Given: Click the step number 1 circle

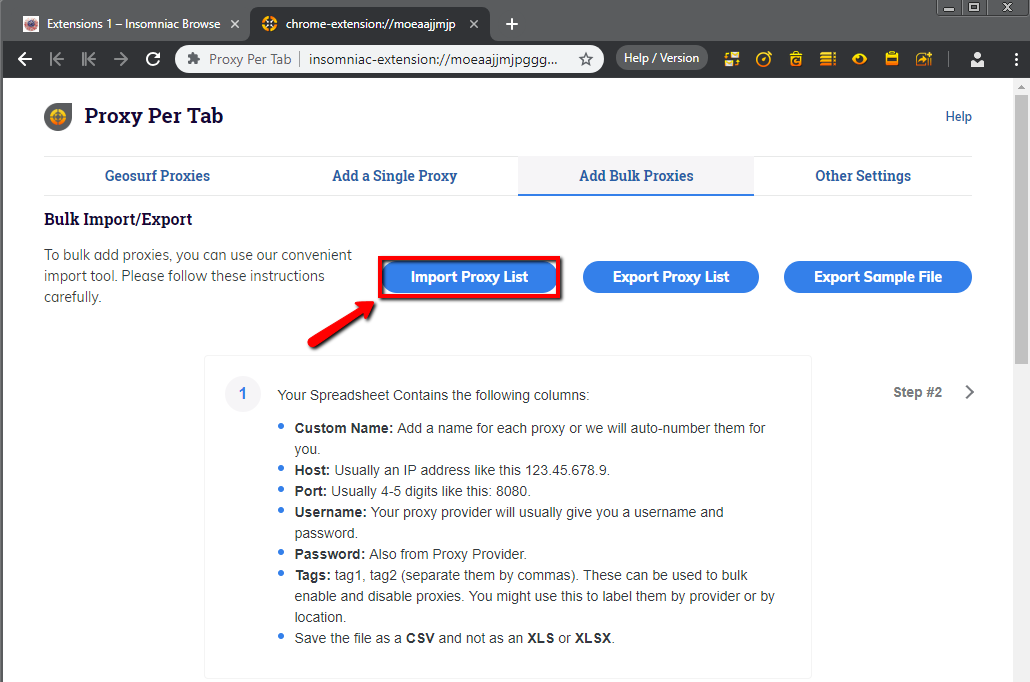Looking at the screenshot, I should click(x=242, y=394).
